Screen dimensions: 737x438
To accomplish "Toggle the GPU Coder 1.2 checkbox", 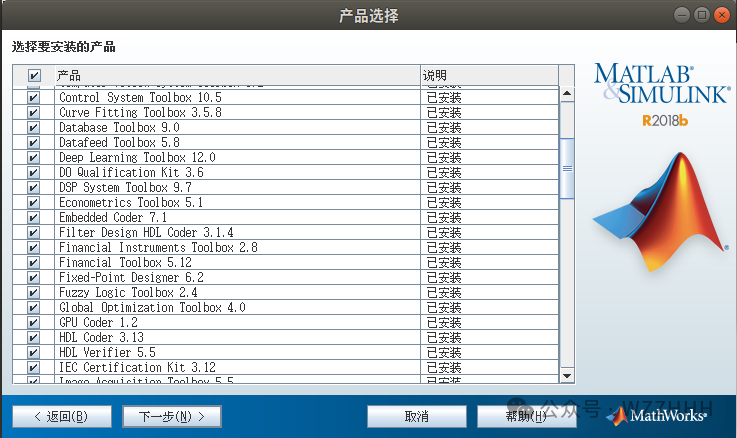I will (33, 322).
